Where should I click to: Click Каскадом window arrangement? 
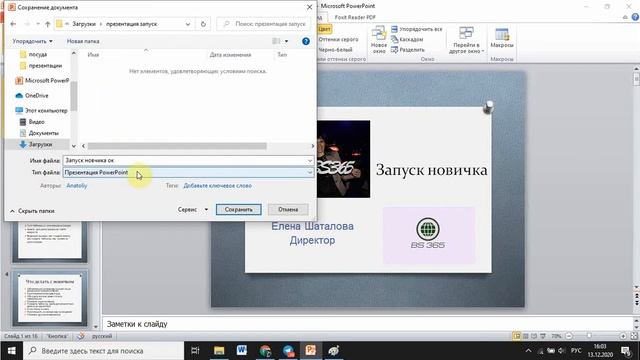[407, 40]
